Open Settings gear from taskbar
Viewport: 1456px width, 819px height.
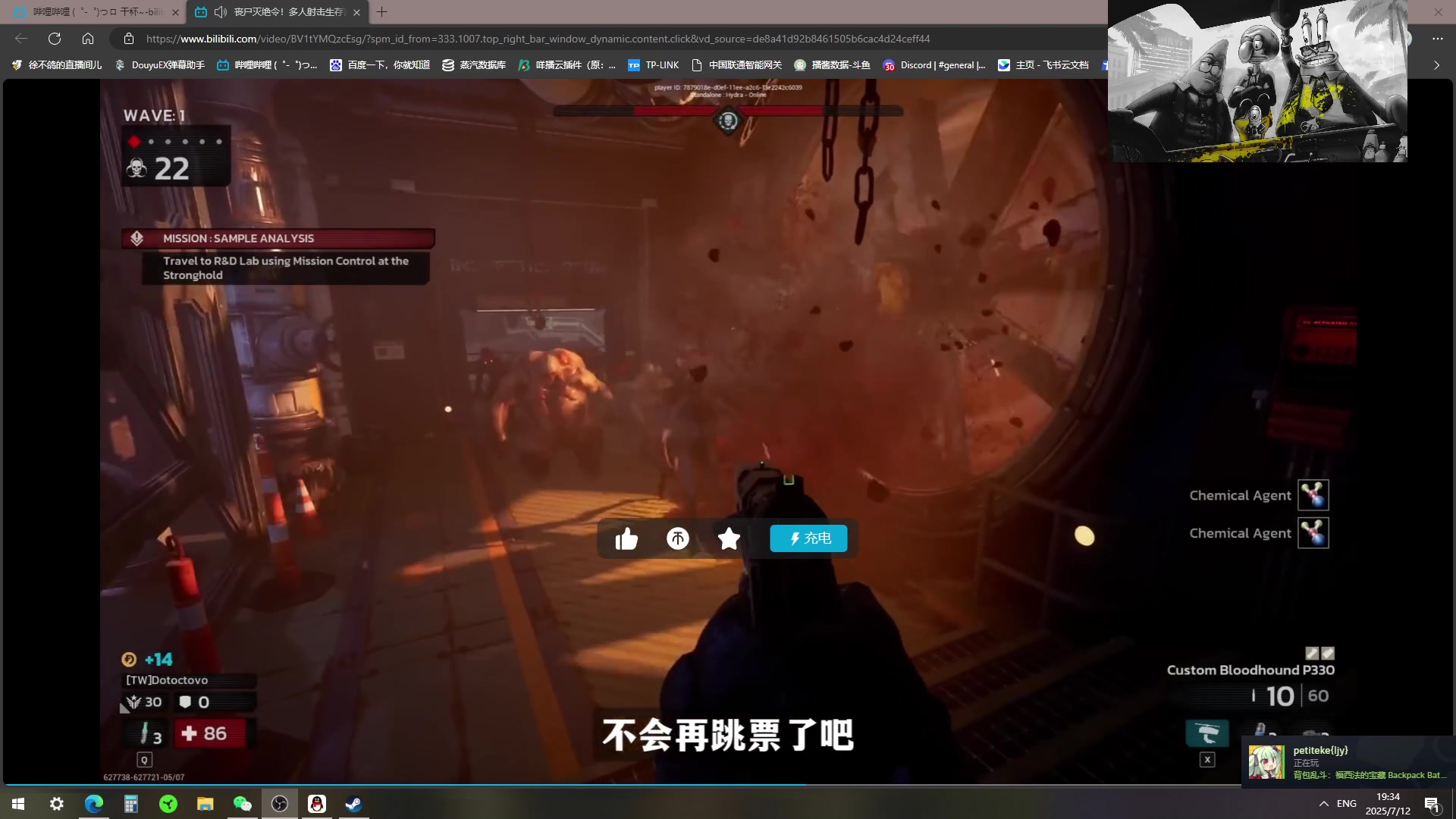click(57, 804)
